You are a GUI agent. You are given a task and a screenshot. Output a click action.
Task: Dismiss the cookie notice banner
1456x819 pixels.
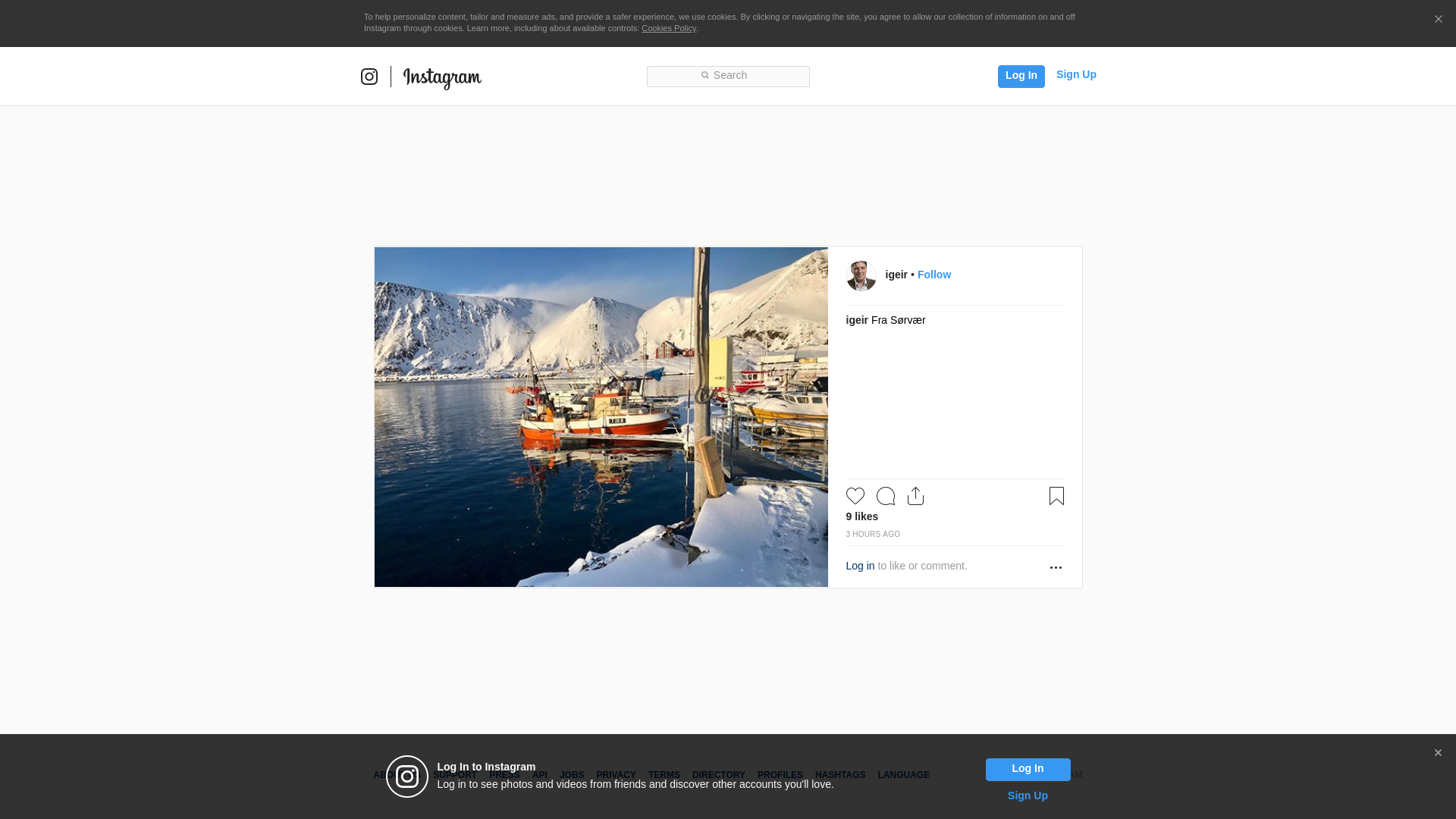(x=1438, y=19)
